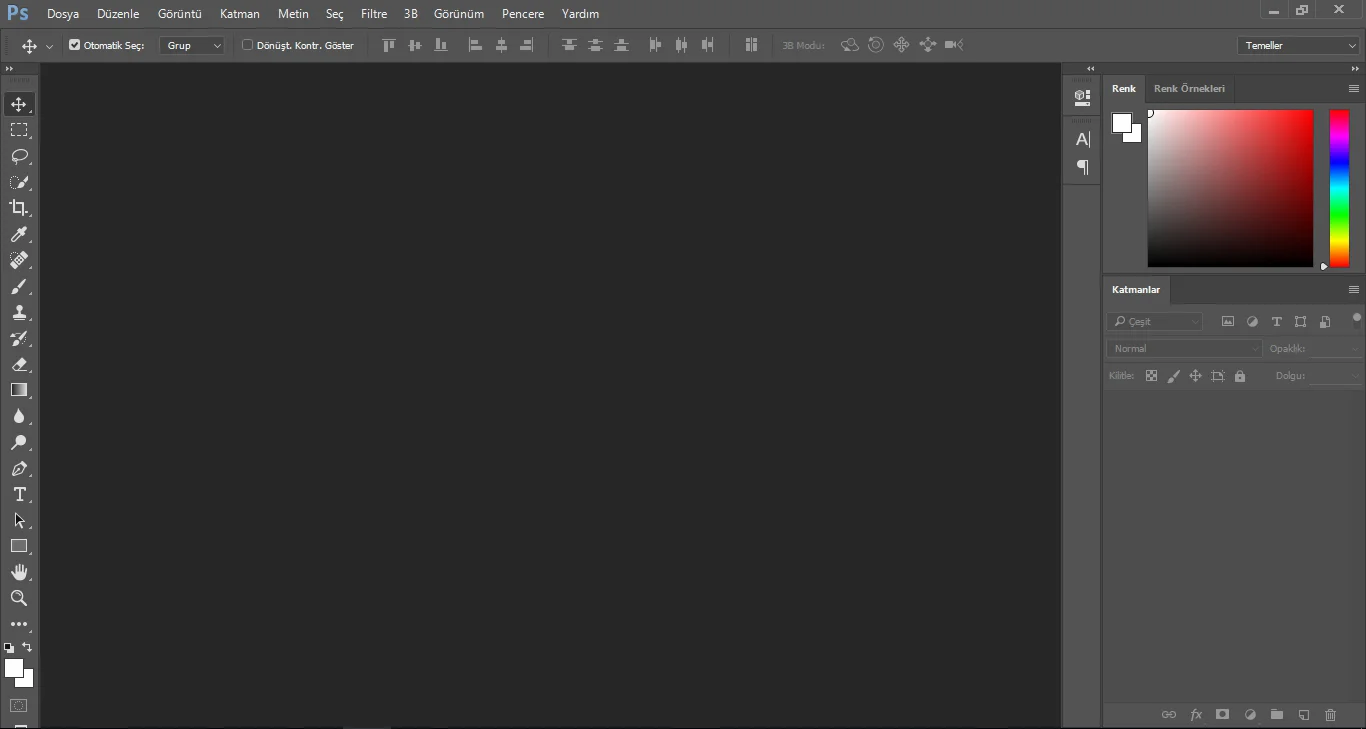Select the Quick Selection tool
The image size is (1366, 729).
coord(19,182)
